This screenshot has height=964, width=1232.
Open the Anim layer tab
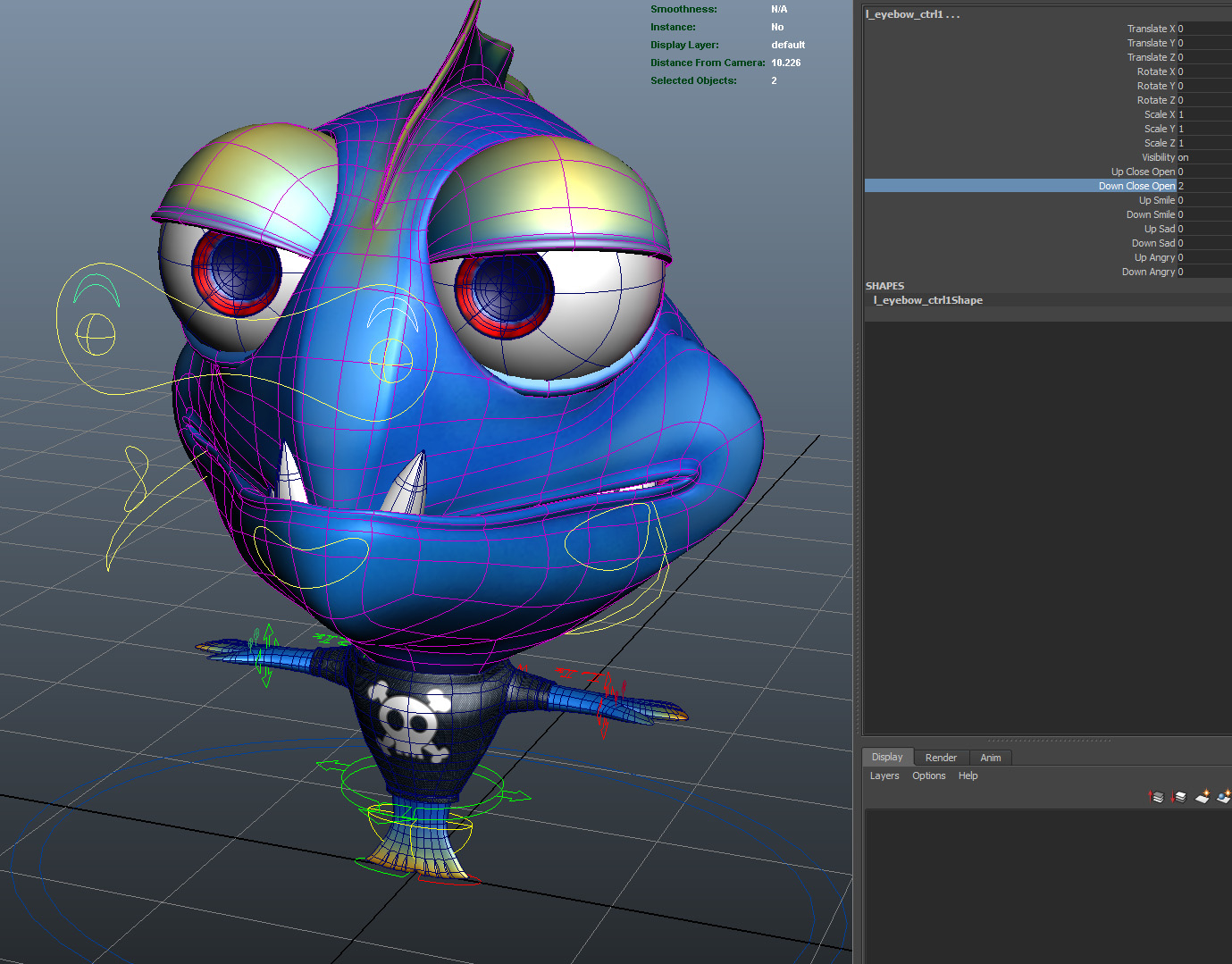click(990, 758)
